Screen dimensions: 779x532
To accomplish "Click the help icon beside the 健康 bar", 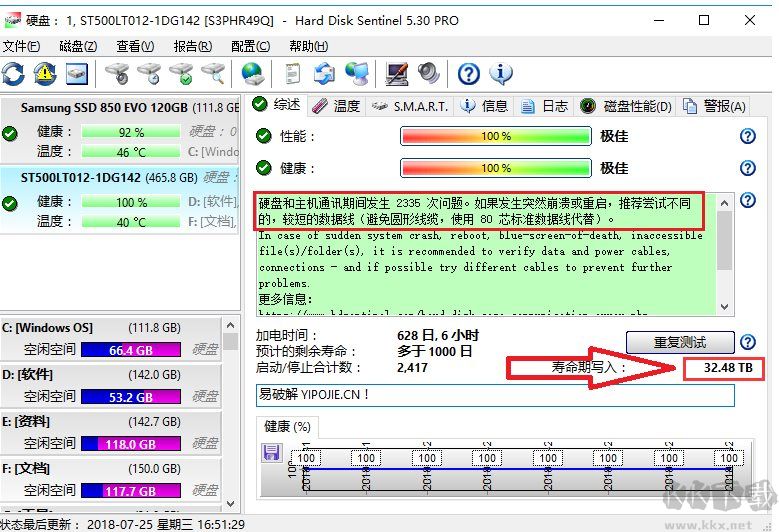I will [748, 168].
